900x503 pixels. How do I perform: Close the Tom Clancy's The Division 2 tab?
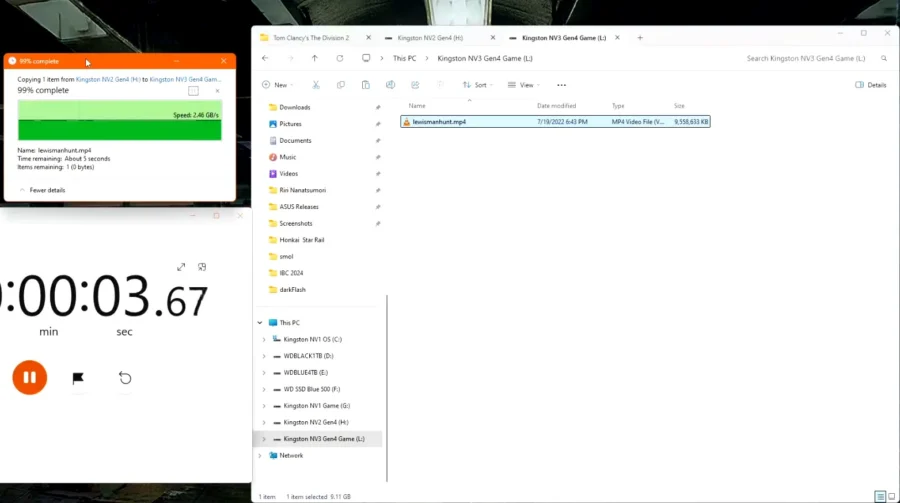(368, 38)
